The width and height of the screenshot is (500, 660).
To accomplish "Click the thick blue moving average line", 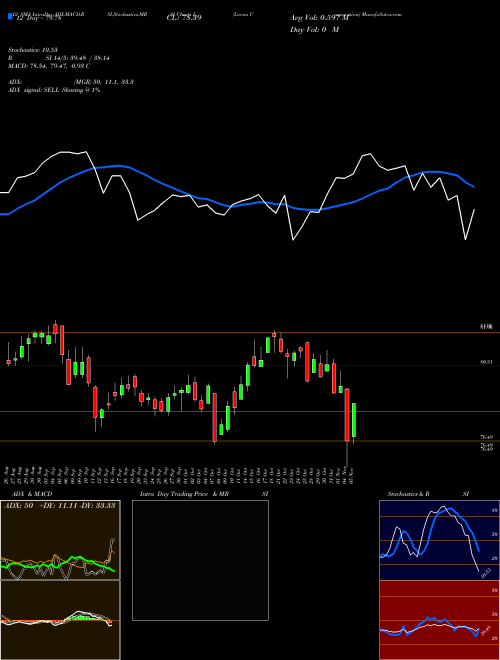I will click(236, 206).
